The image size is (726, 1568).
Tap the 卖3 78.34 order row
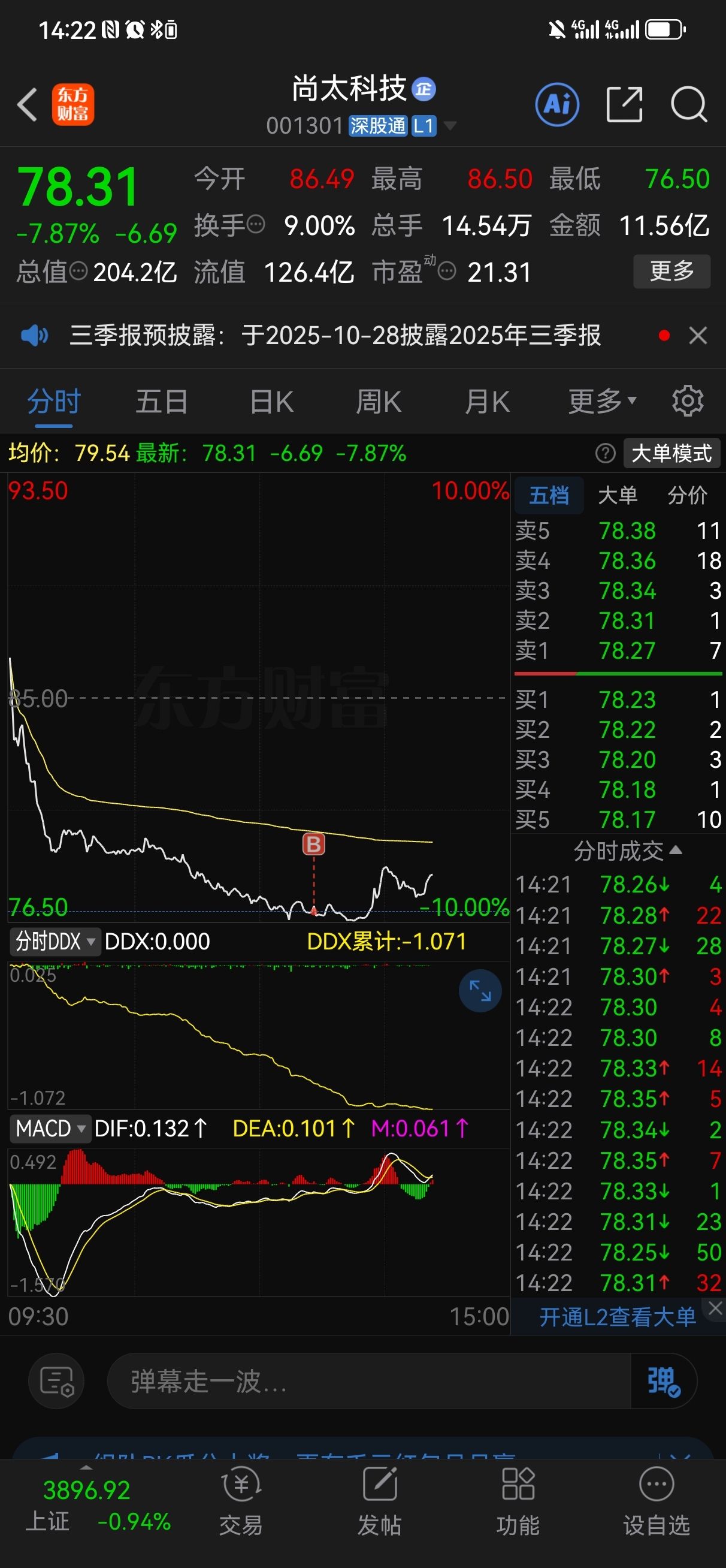[x=618, y=590]
